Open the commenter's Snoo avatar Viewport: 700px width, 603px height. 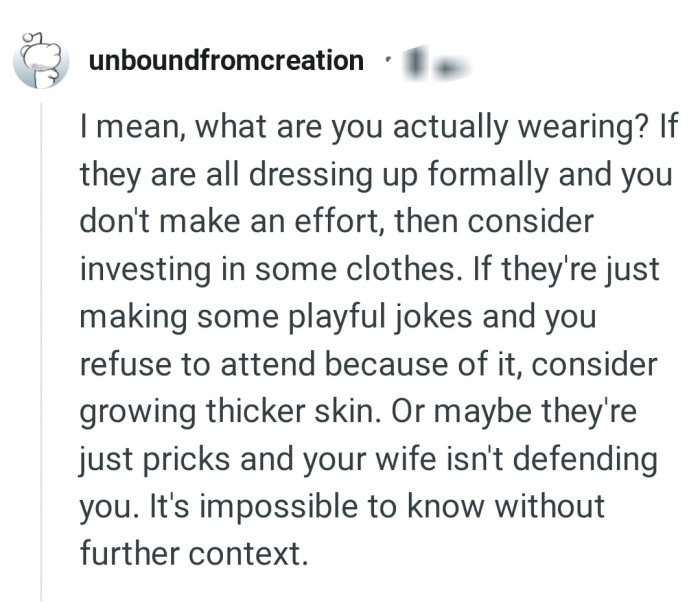[40, 60]
